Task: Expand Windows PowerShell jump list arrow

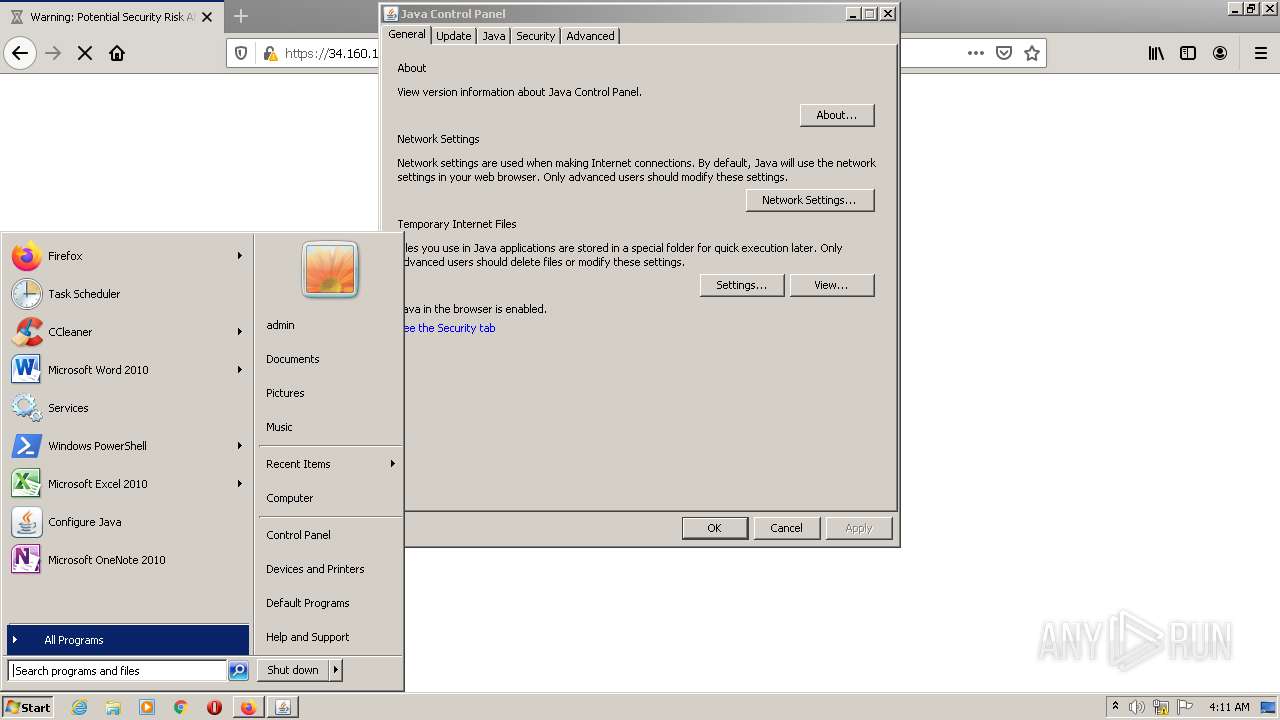Action: tap(240, 446)
